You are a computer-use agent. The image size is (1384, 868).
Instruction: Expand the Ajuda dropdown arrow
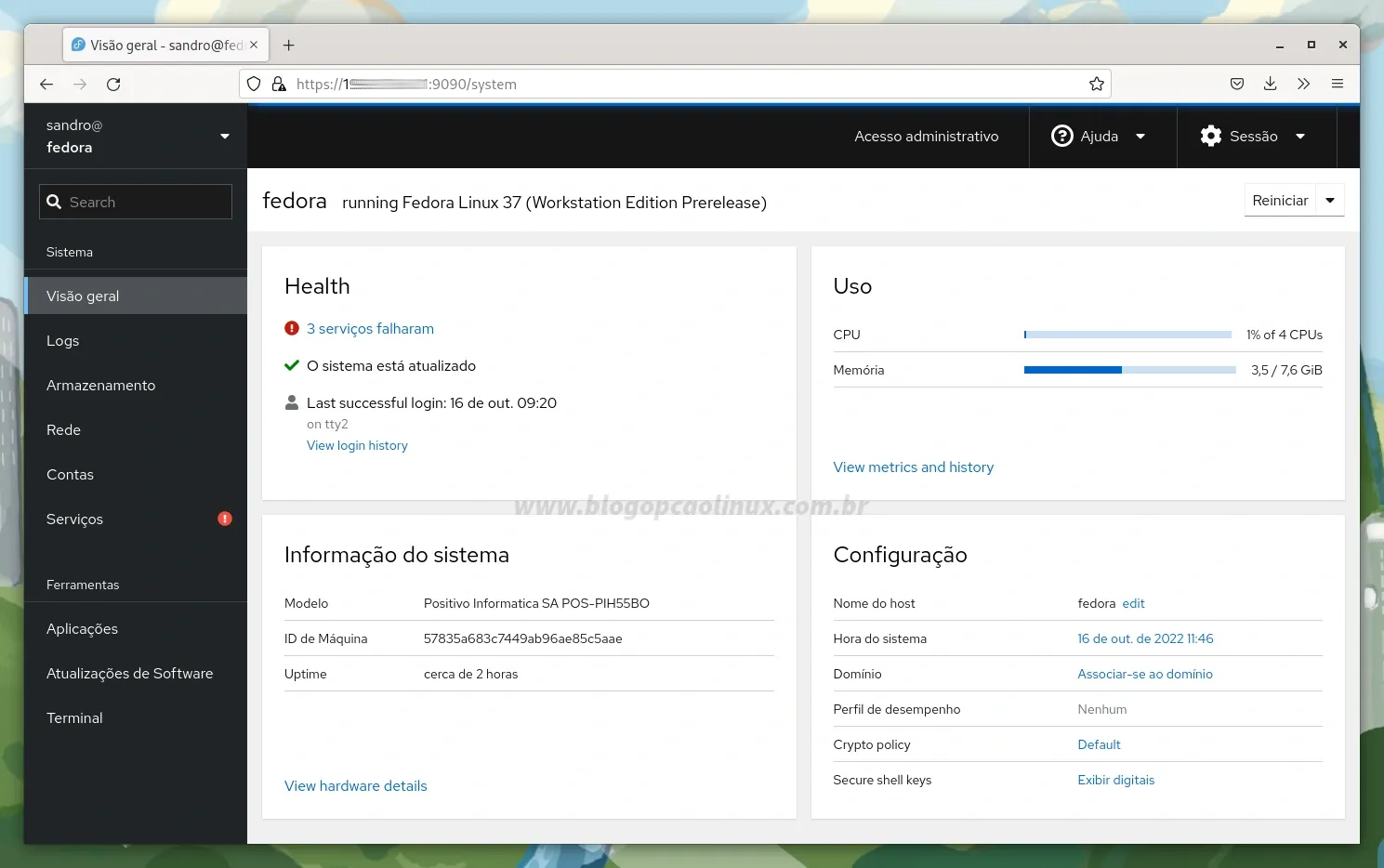(x=1140, y=137)
